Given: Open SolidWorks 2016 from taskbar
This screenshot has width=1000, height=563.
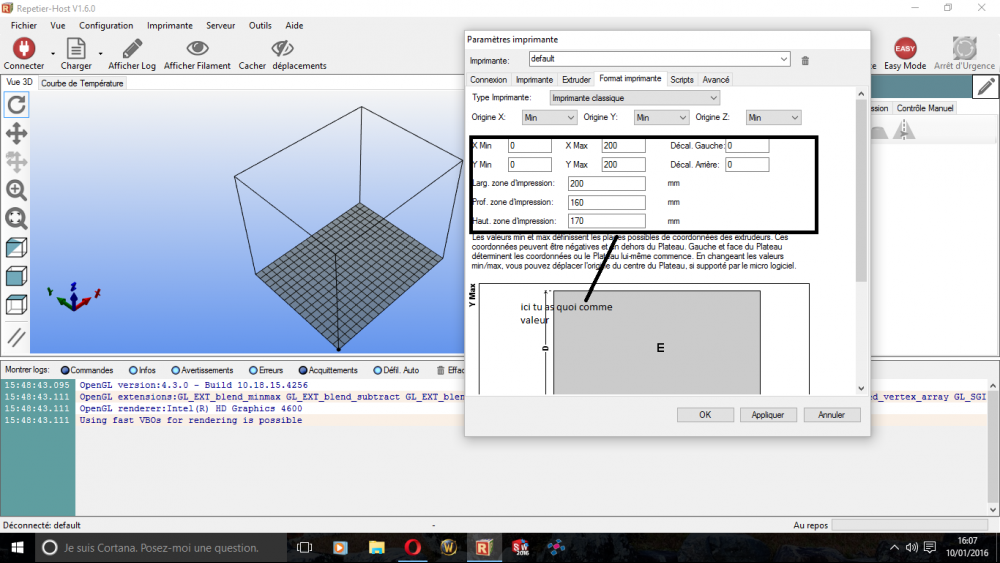Looking at the screenshot, I should (x=520, y=547).
